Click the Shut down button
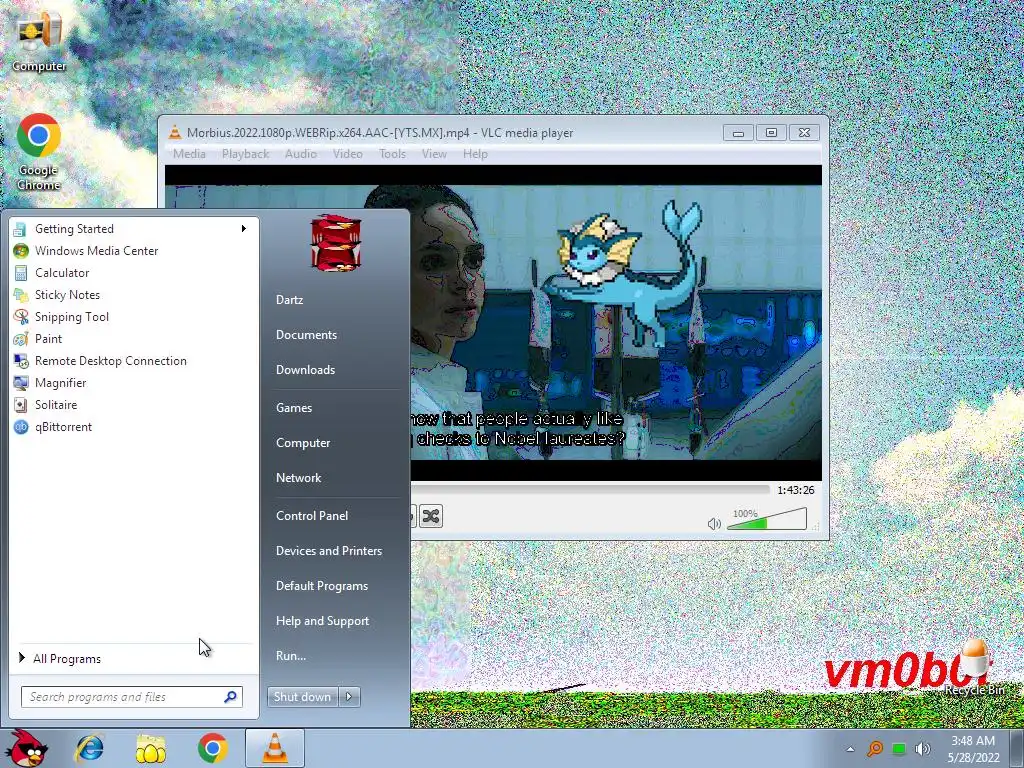Image resolution: width=1024 pixels, height=768 pixels. coord(302,697)
